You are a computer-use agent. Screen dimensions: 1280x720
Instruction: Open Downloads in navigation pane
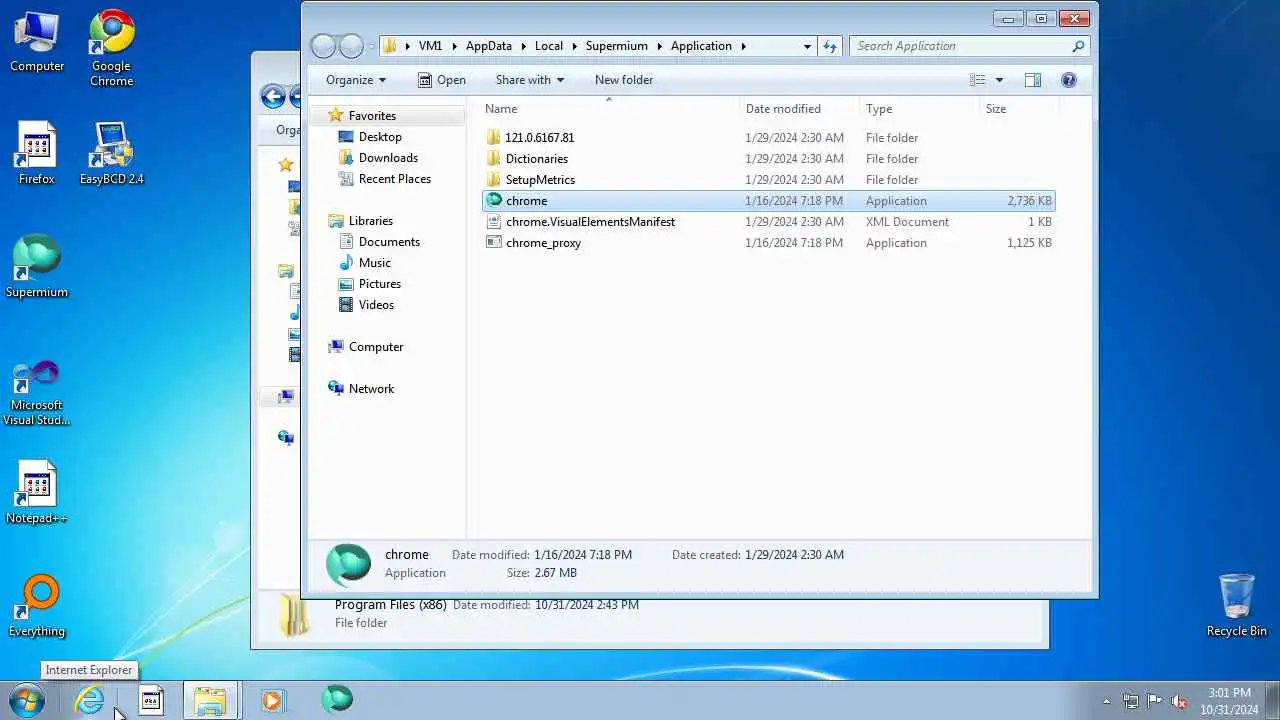[388, 158]
